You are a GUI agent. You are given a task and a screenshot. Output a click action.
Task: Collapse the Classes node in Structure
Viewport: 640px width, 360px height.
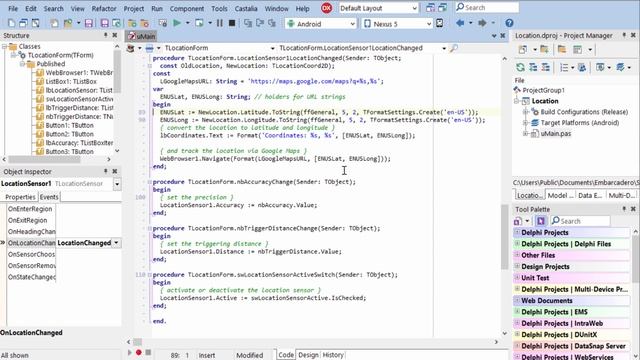pyautogui.click(x=4, y=47)
